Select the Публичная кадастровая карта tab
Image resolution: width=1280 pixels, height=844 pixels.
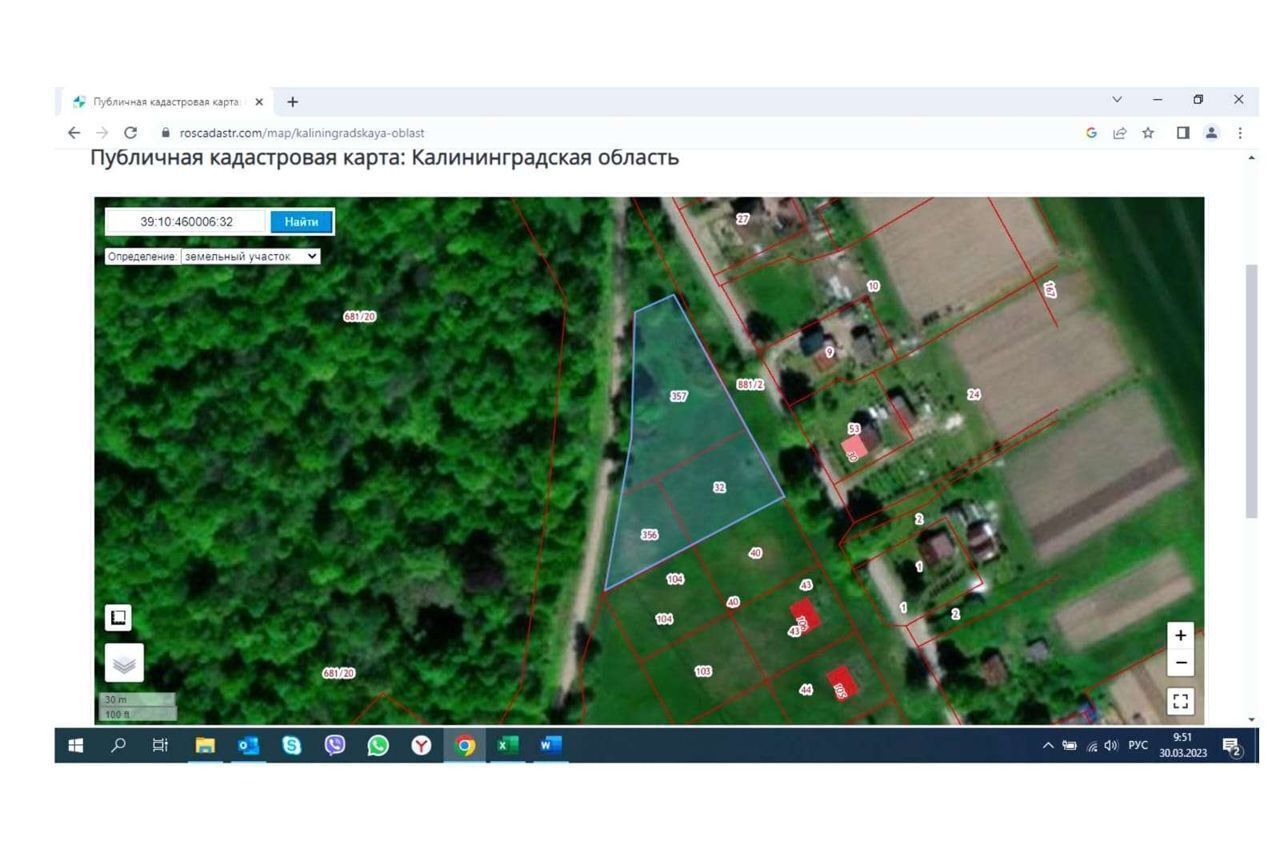coord(165,102)
